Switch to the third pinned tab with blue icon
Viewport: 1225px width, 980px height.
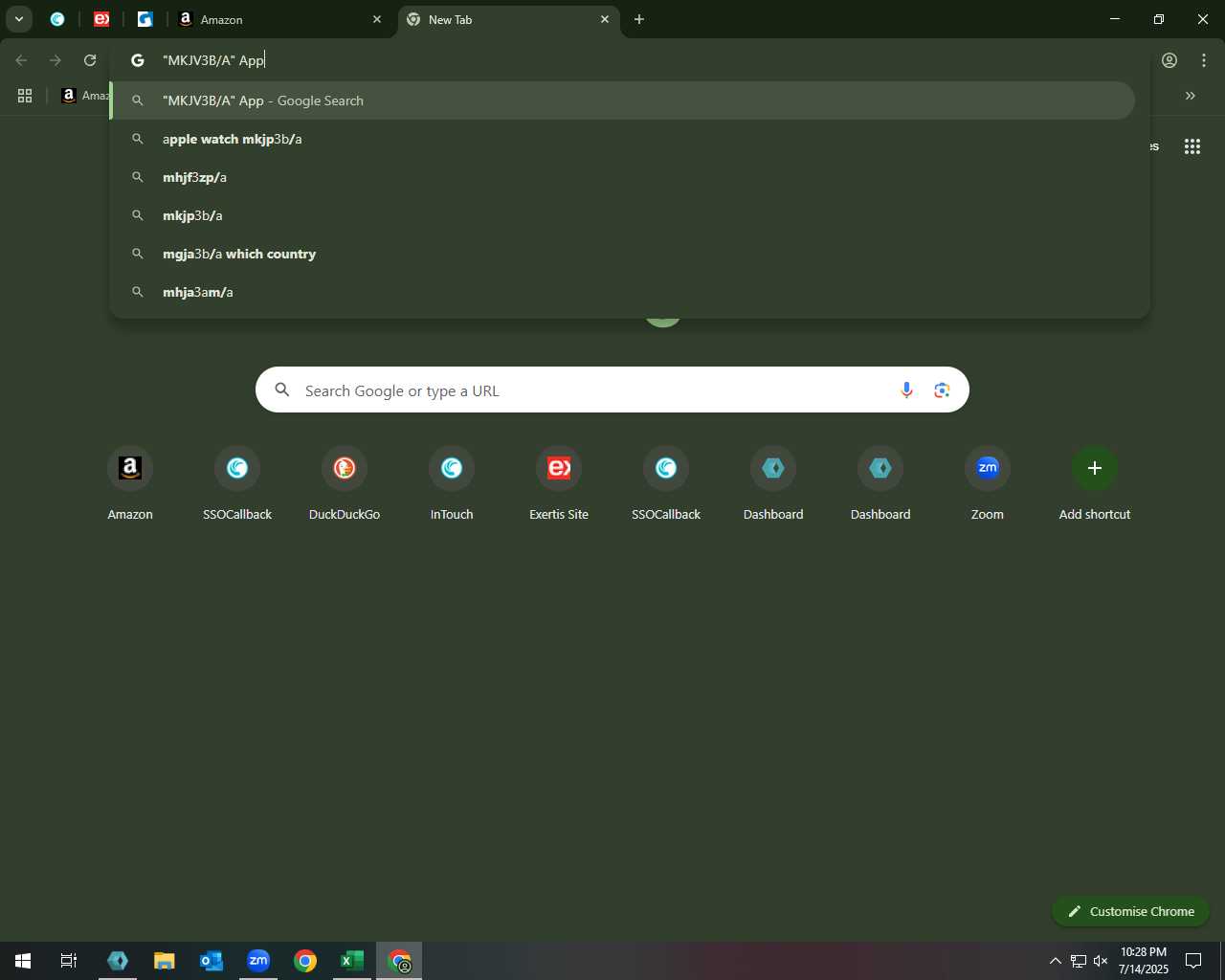point(145,19)
